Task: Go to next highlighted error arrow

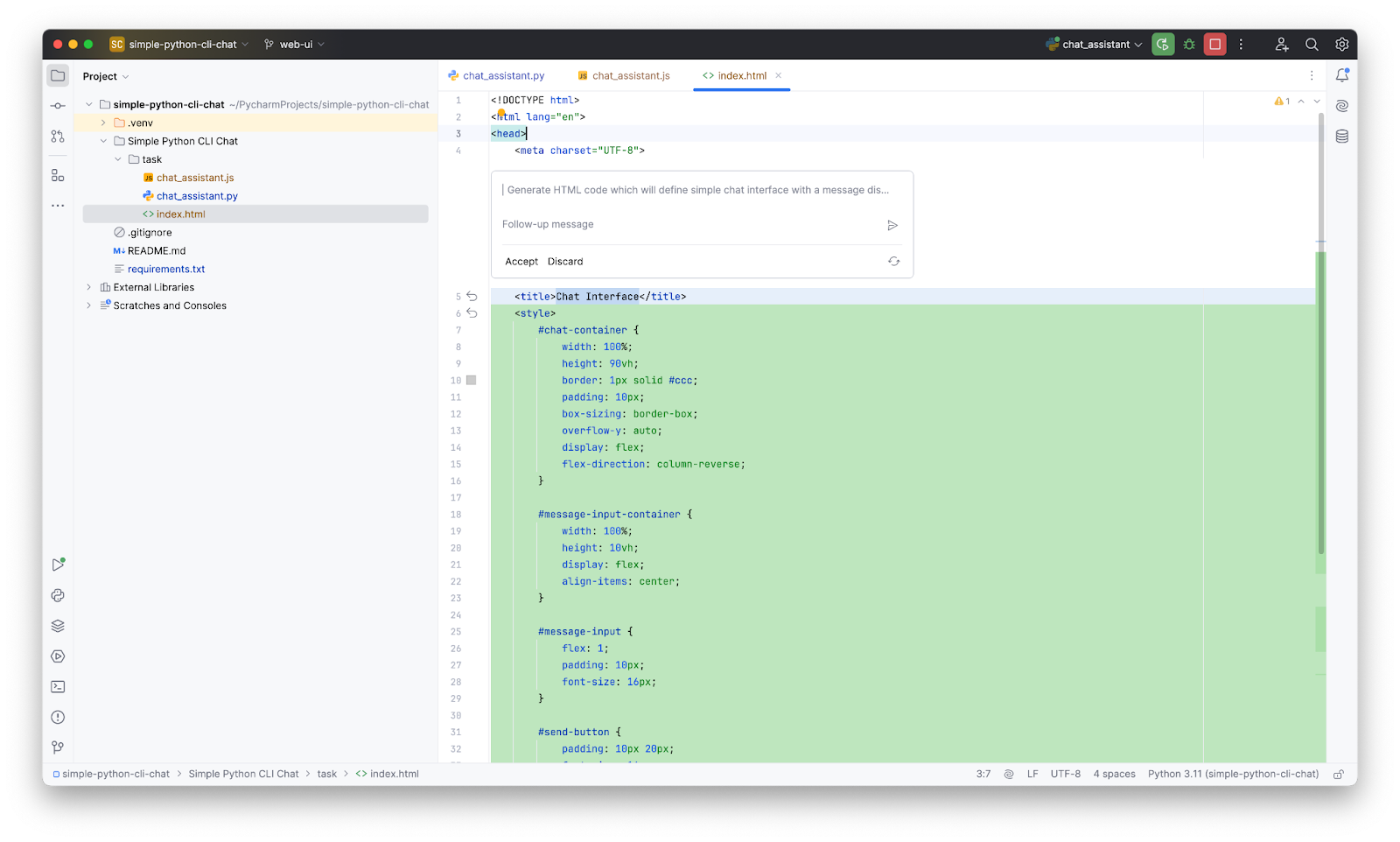Action: click(x=1317, y=102)
